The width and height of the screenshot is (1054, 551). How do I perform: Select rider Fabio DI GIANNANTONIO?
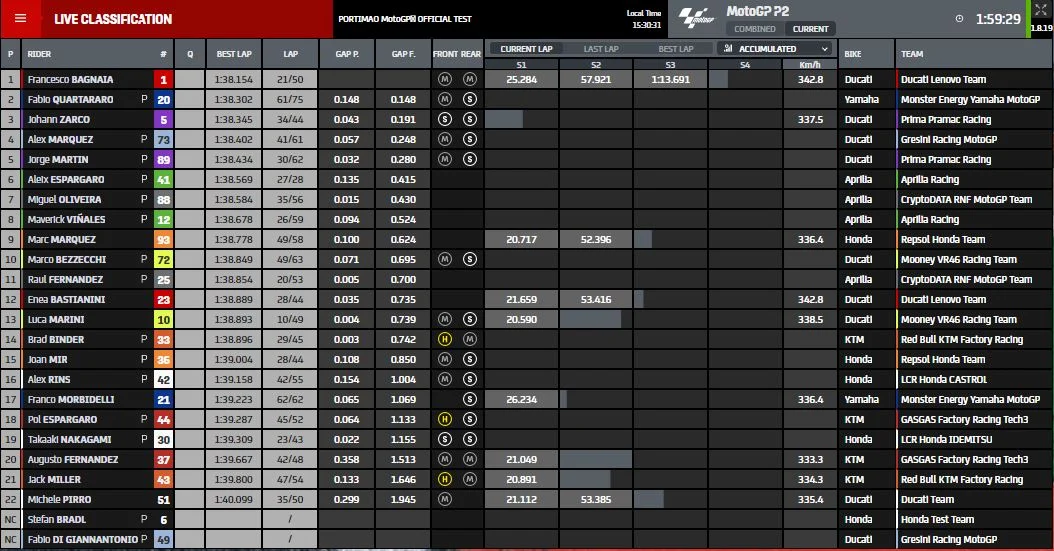pos(82,539)
